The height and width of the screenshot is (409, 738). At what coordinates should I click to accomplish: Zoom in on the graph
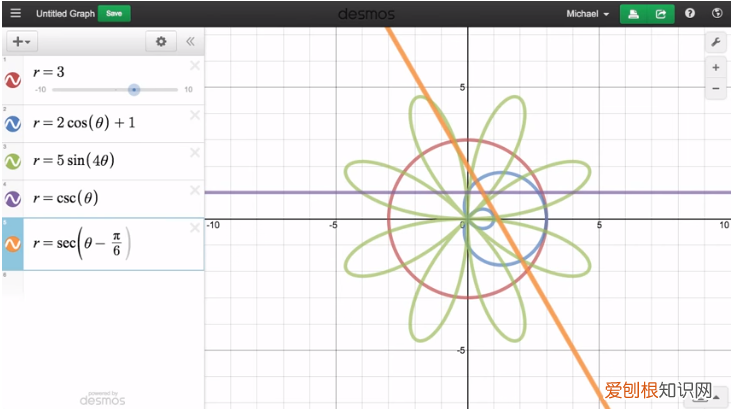[716, 68]
